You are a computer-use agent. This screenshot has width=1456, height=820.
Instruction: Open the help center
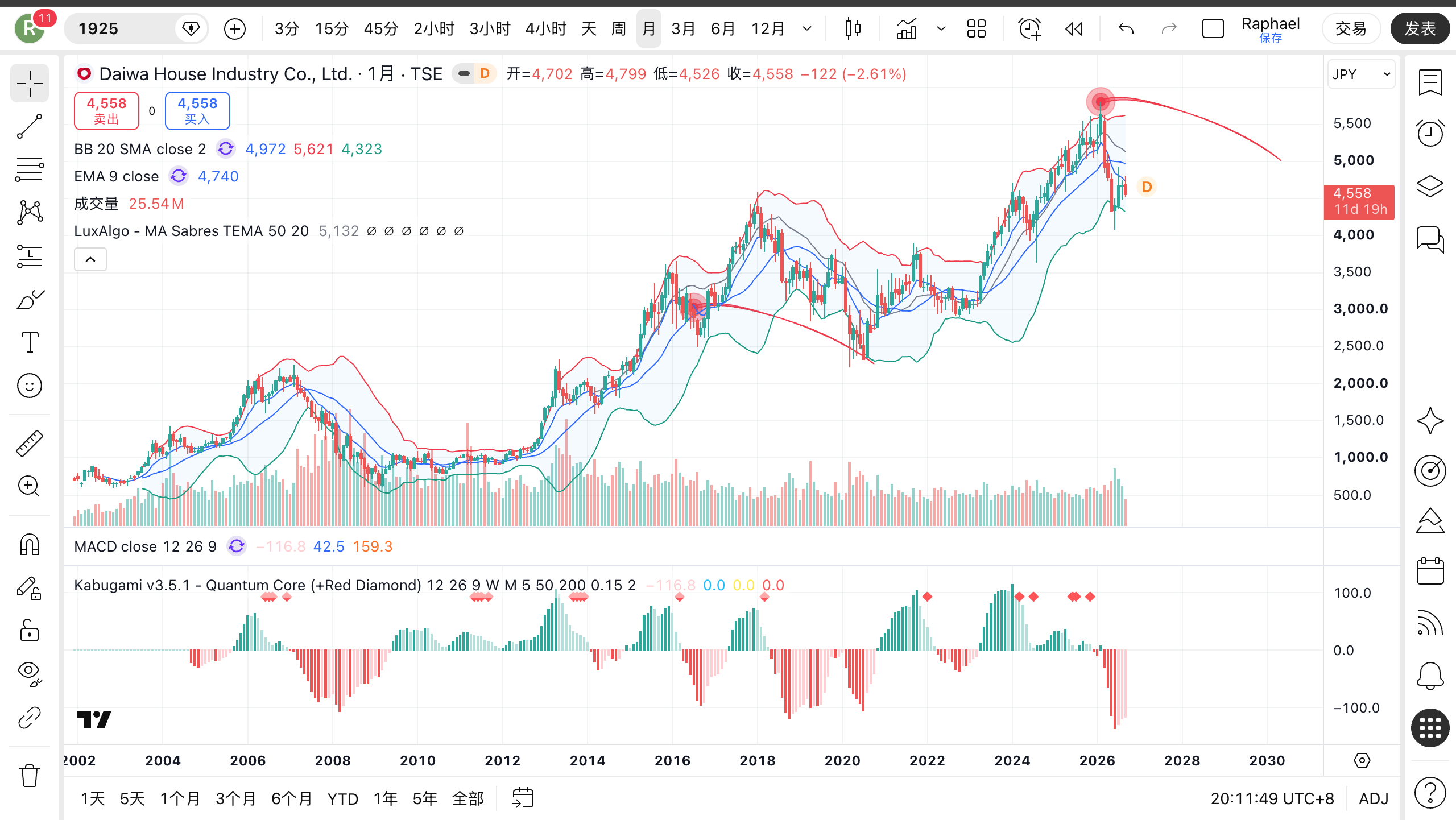(1430, 792)
